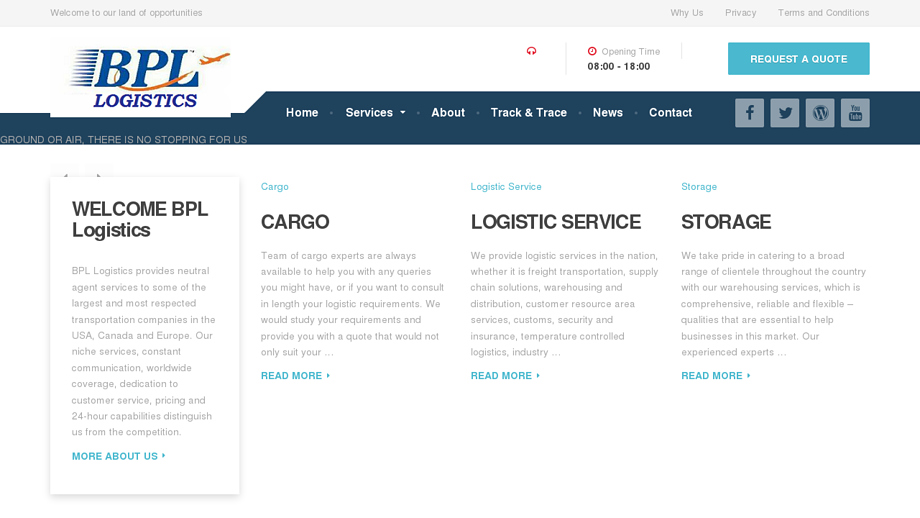Open the Privacy link in top bar
This screenshot has width=920, height=518.
[740, 13]
